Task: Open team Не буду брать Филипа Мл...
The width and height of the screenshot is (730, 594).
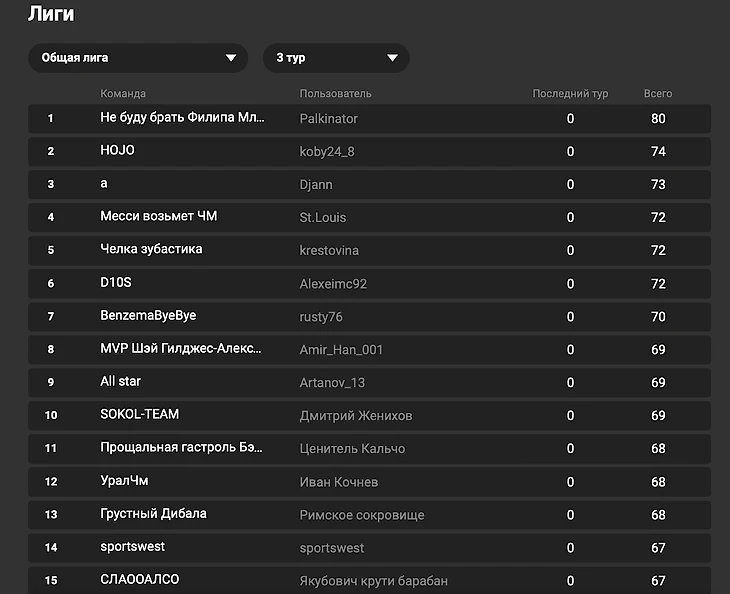Action: (x=182, y=118)
